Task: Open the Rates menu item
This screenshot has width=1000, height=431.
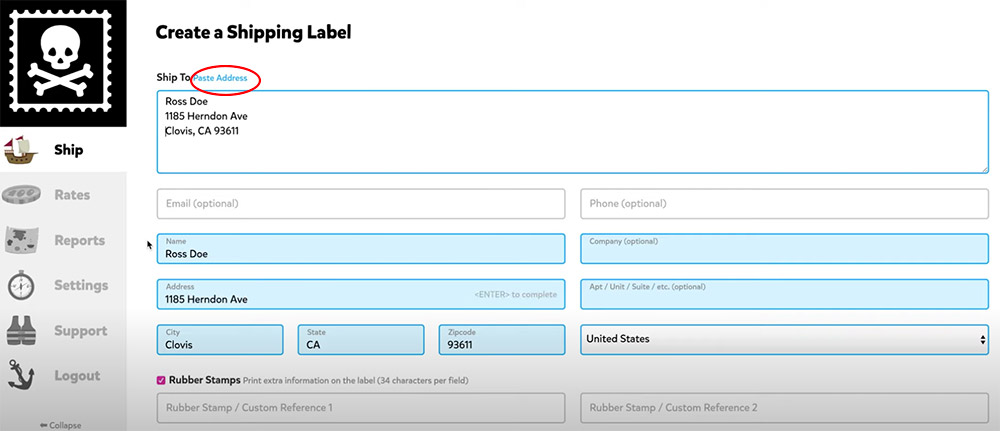Action: point(72,195)
